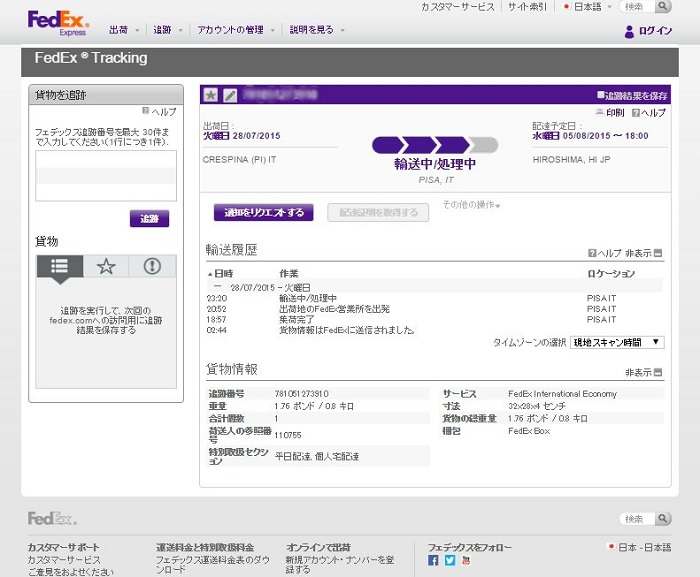Click HIROSHIMA, HI JP destination text
The width and height of the screenshot is (700, 577).
[571, 159]
